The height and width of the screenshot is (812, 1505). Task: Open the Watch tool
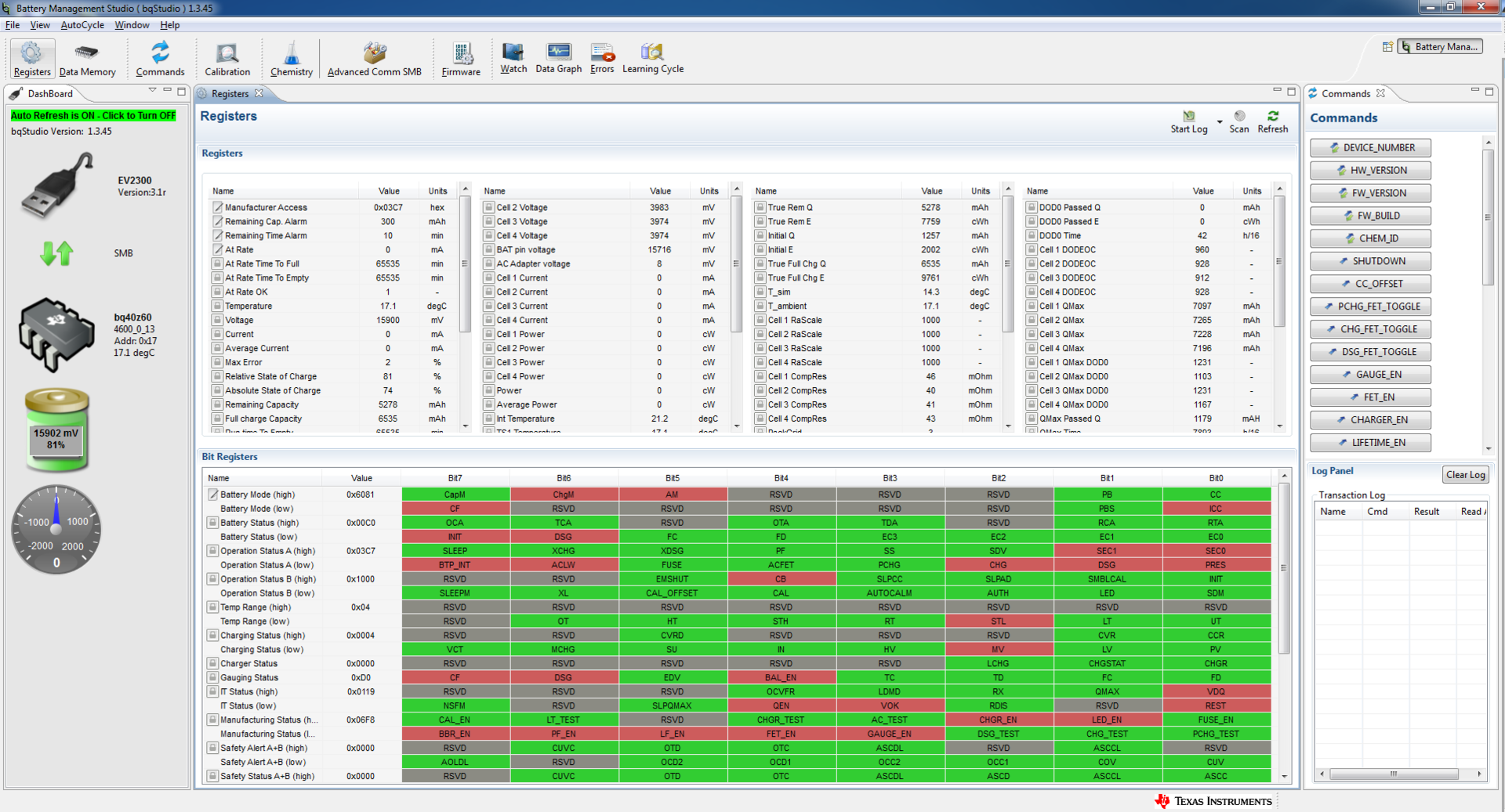point(513,58)
